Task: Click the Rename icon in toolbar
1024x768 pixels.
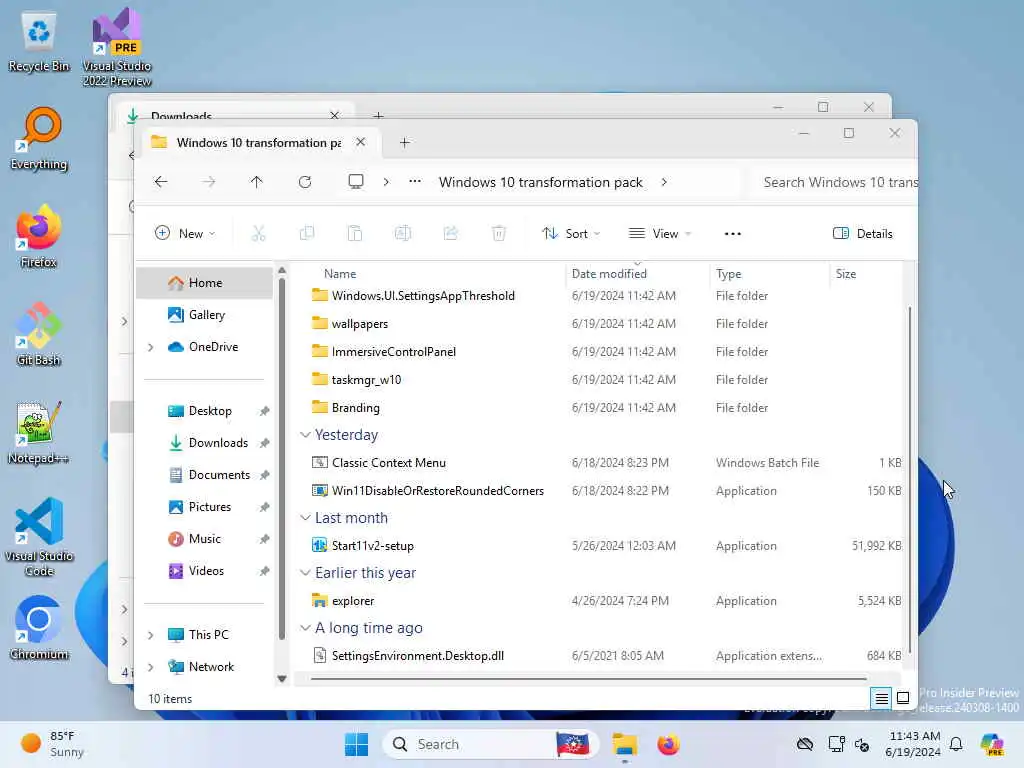Action: 402,233
